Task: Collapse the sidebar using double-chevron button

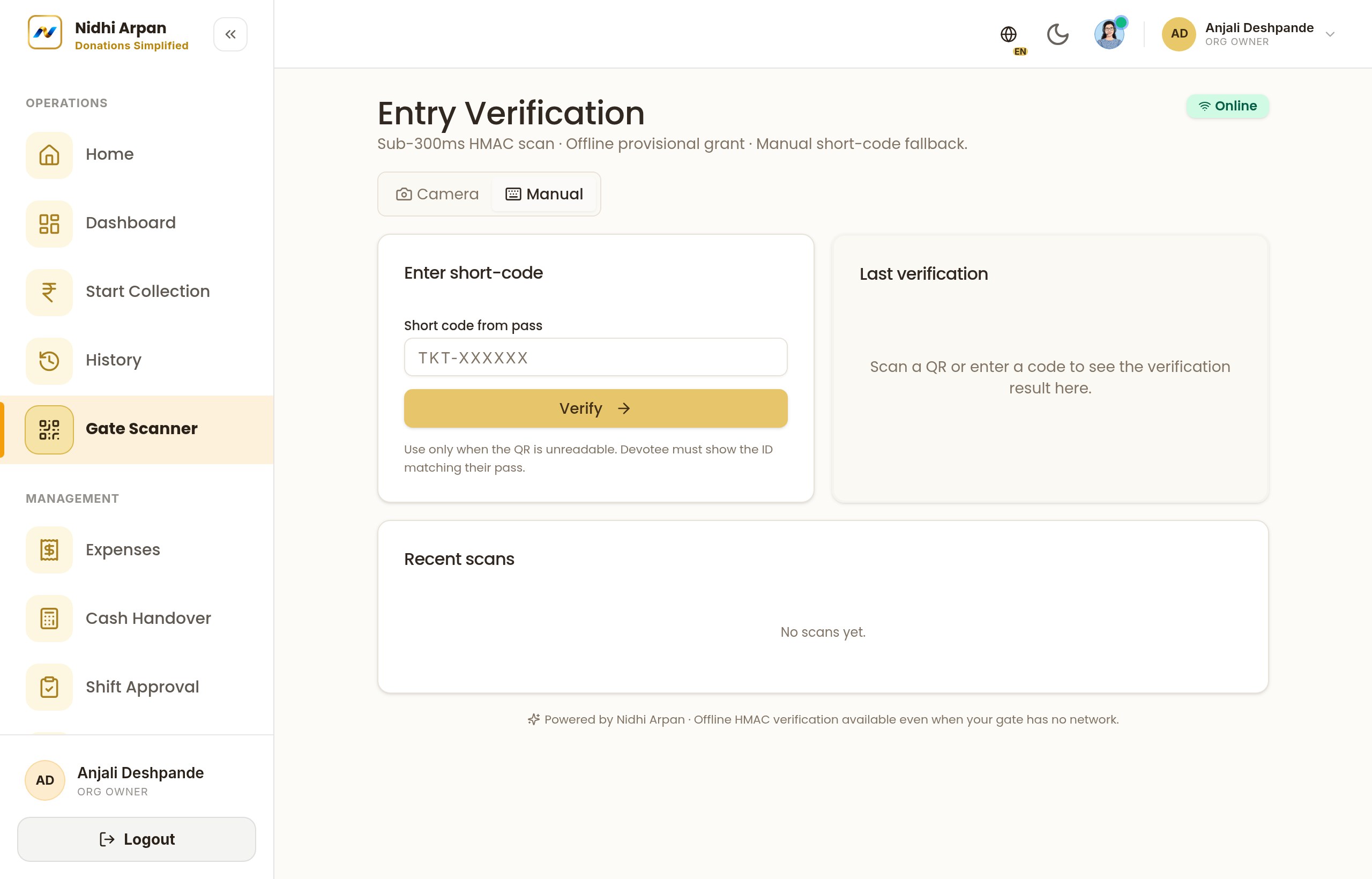Action: [230, 34]
